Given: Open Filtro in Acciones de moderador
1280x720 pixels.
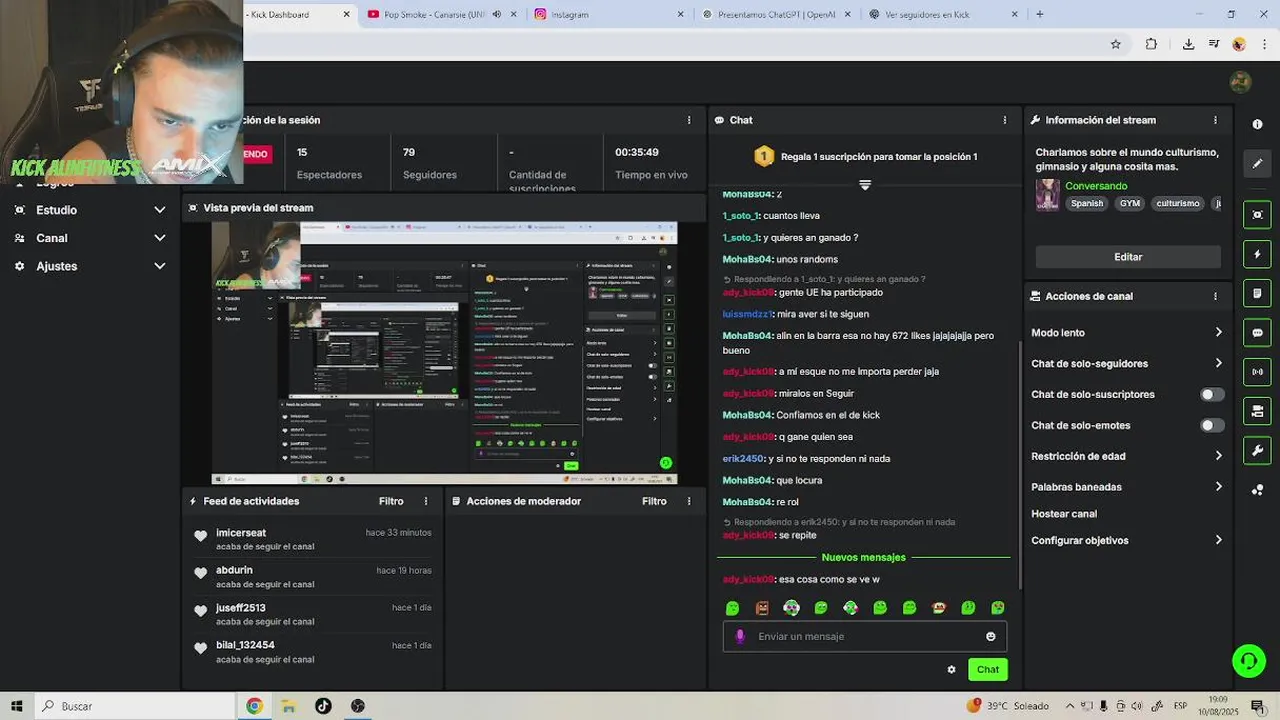Looking at the screenshot, I should coord(654,501).
